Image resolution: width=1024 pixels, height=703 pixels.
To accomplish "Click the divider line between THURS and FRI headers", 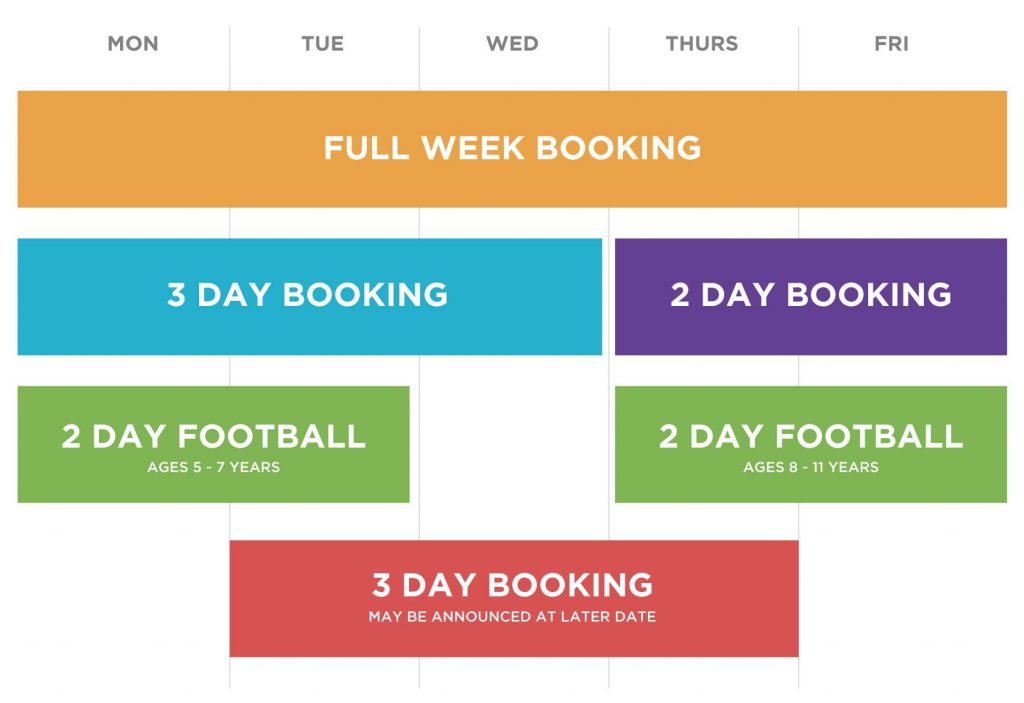I will click(x=798, y=59).
